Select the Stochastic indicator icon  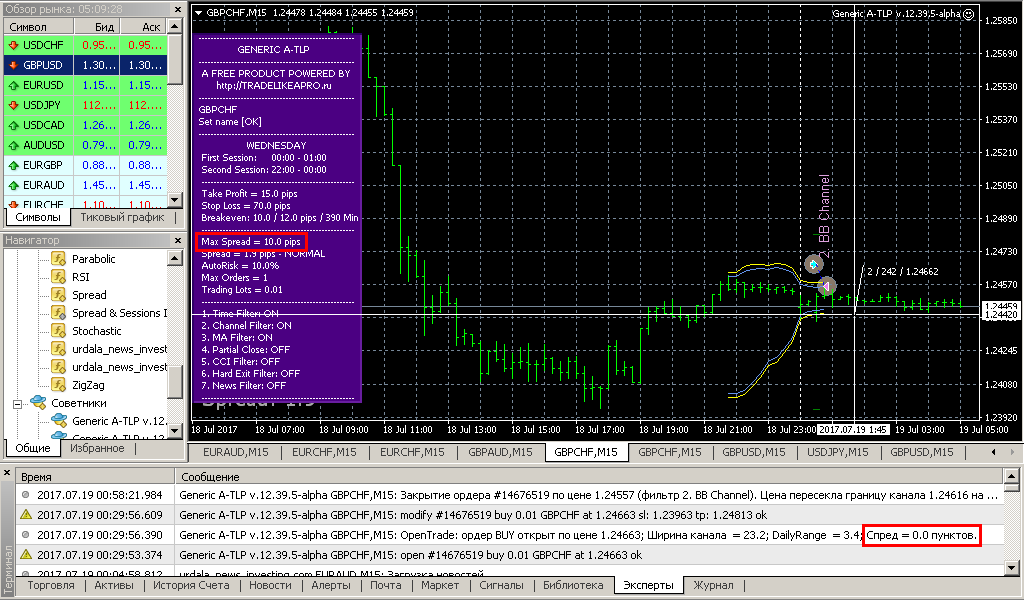59,331
